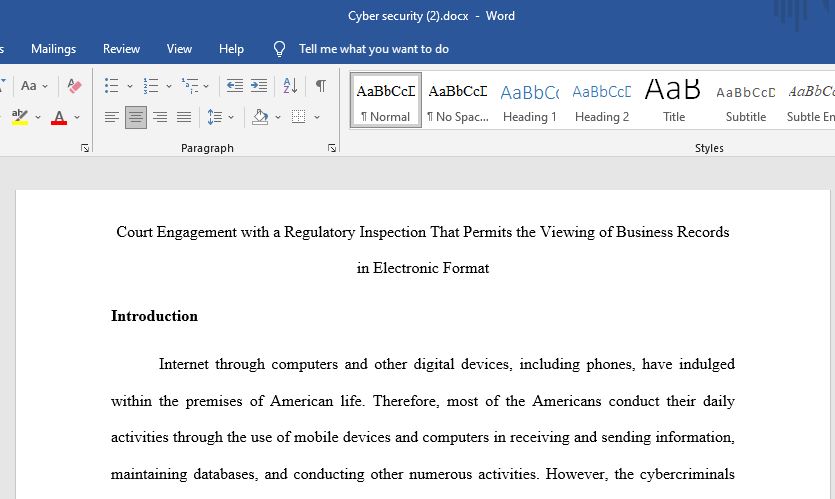Screen dimensions: 835x499
Task: Click the word 'cybercriminals' in the paragraph
Action: (687, 474)
